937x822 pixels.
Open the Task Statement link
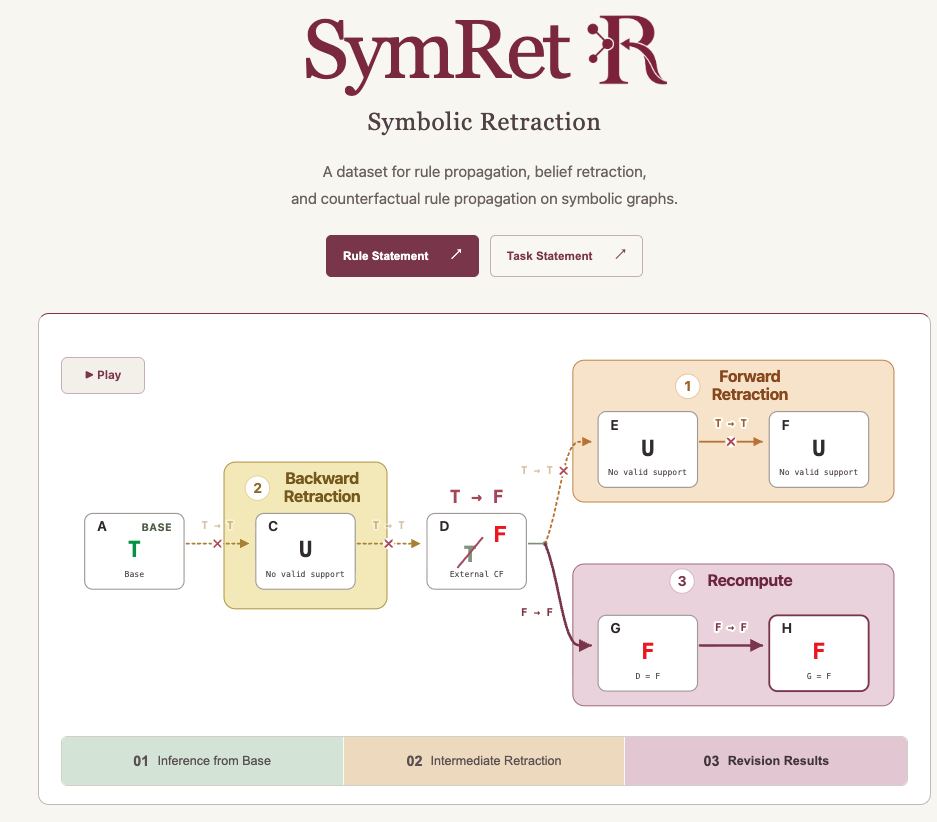pos(566,256)
